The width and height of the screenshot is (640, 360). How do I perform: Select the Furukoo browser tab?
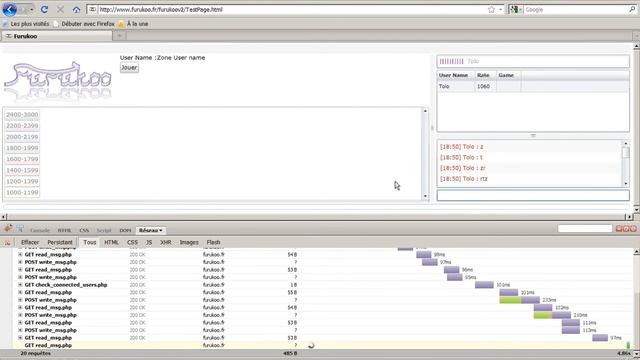[x=57, y=36]
